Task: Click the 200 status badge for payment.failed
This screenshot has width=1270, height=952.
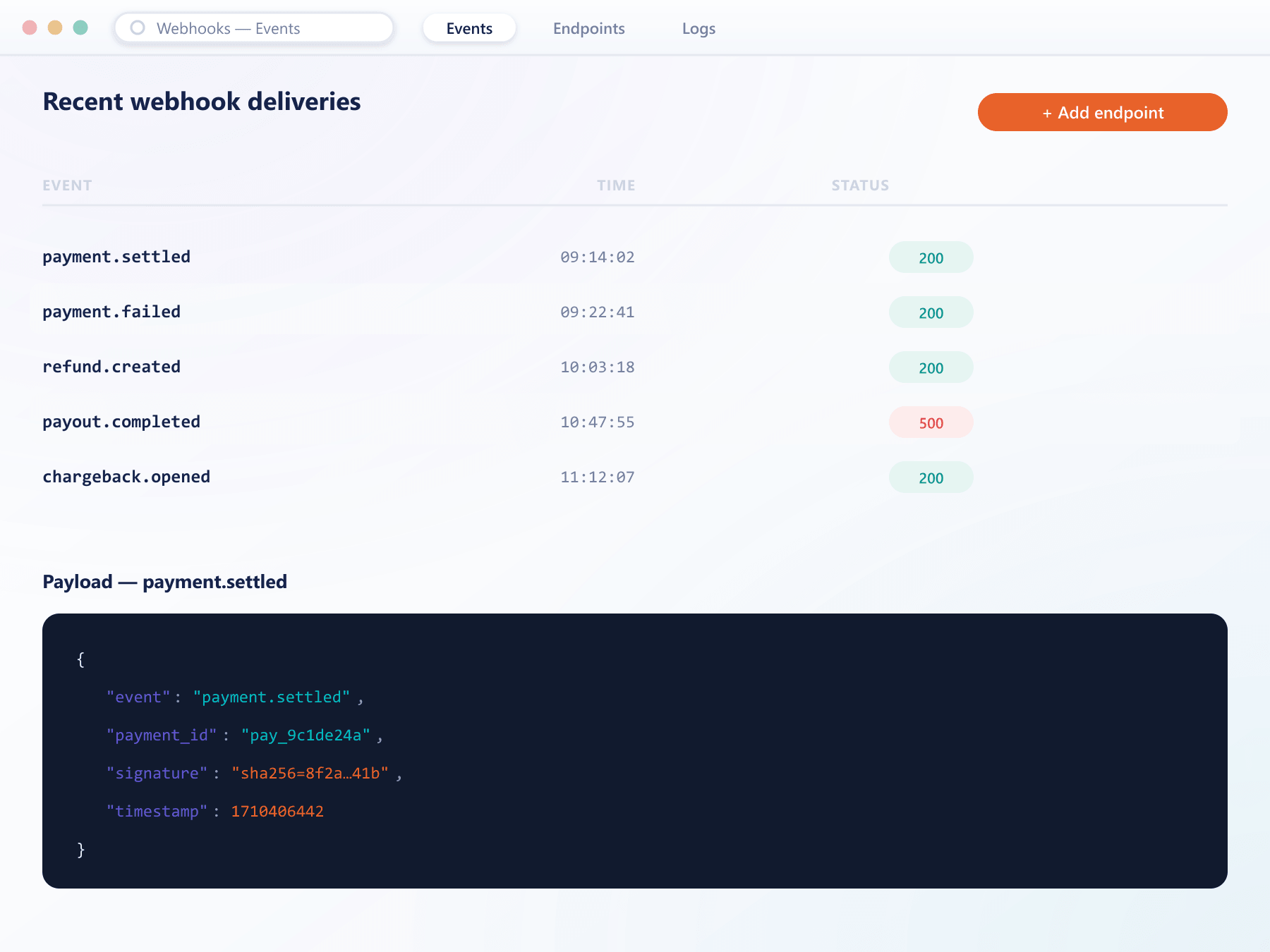Action: (931, 312)
